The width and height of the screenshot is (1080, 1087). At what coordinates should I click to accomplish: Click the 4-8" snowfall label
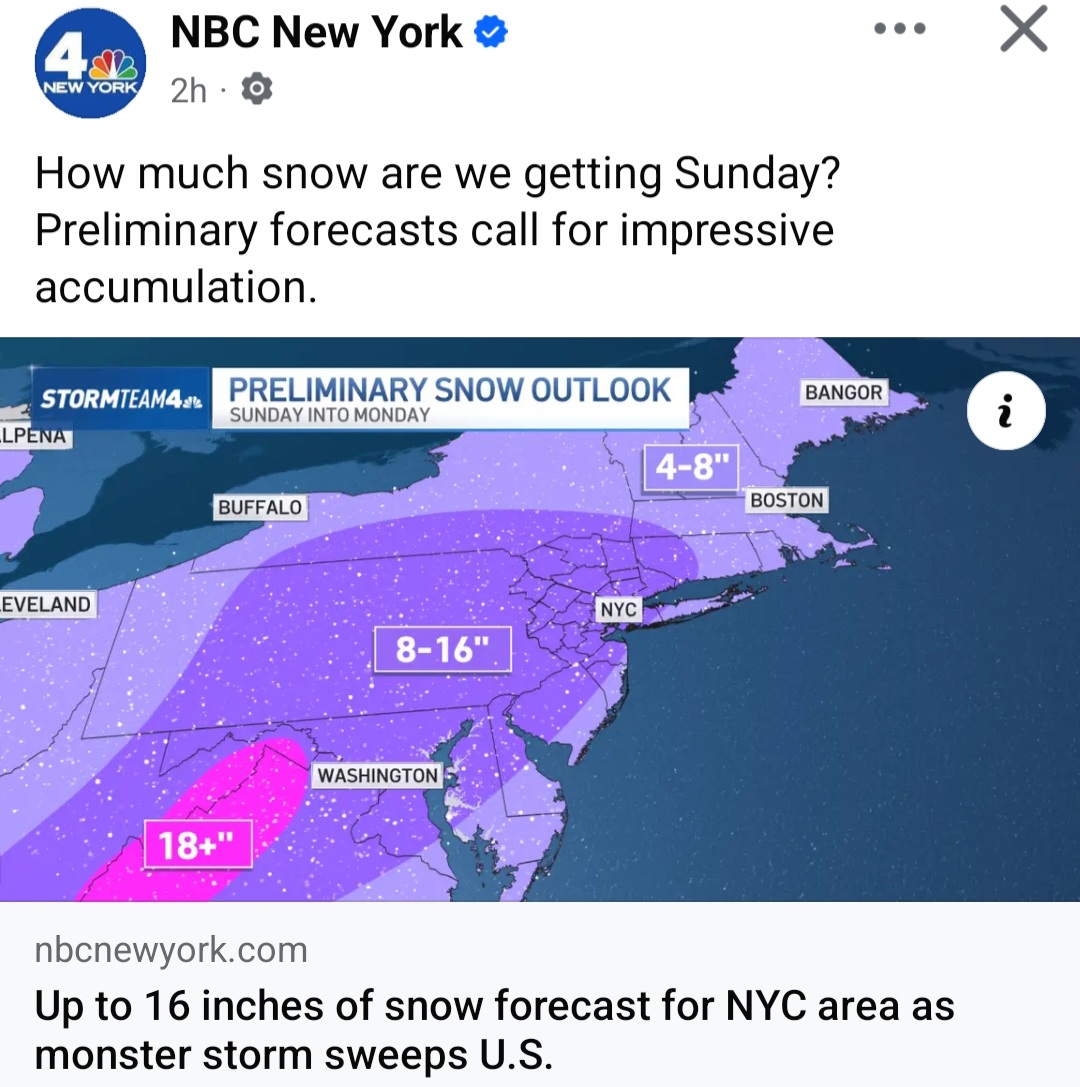(x=690, y=467)
